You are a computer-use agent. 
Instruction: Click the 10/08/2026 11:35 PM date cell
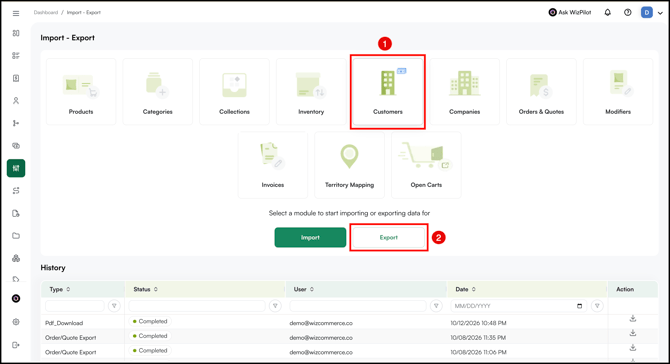point(478,338)
